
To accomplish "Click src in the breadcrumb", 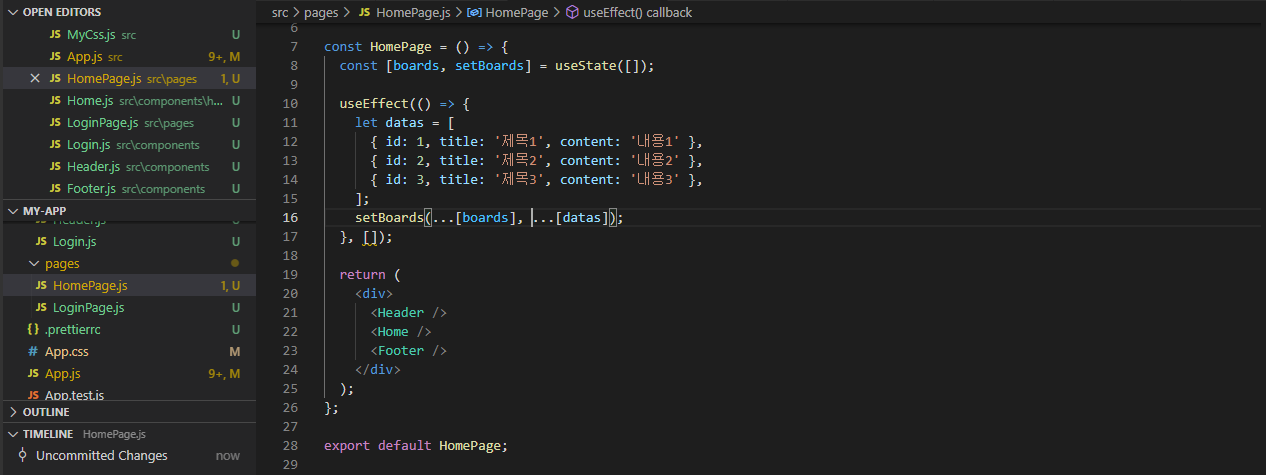I will point(280,13).
